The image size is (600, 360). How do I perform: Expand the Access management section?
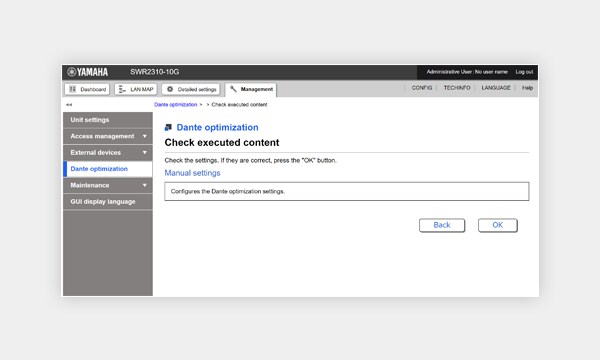coord(108,136)
